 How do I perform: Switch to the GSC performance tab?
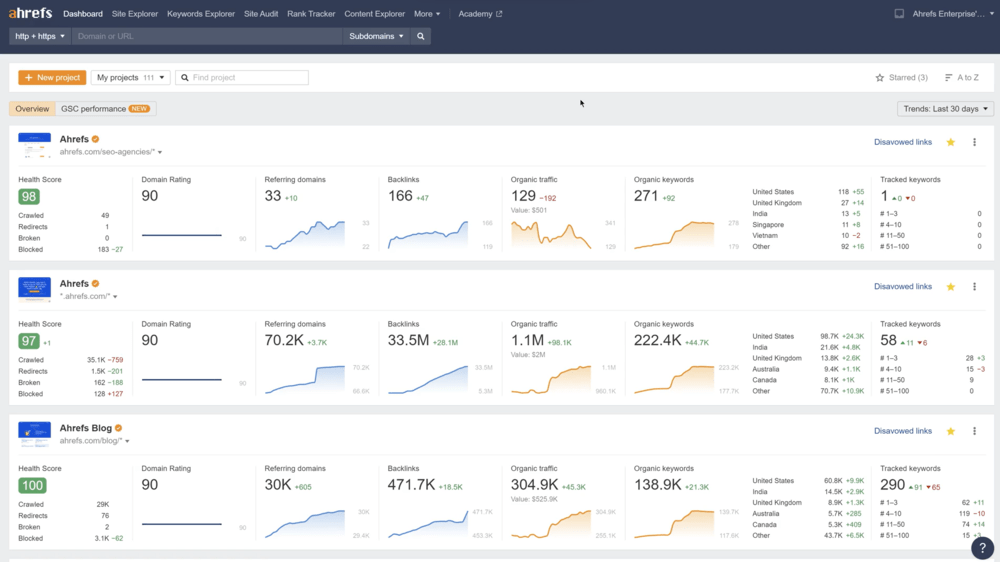[x=105, y=109]
